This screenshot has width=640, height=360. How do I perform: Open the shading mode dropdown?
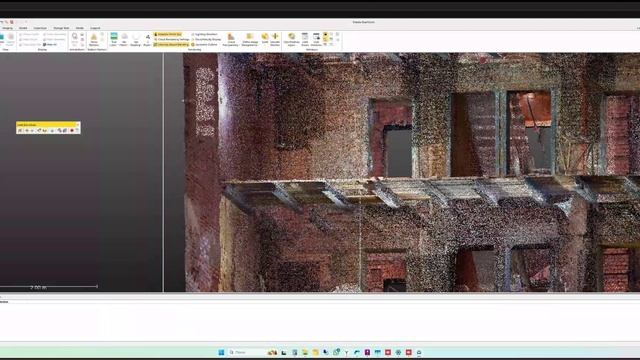pyautogui.click(x=136, y=40)
